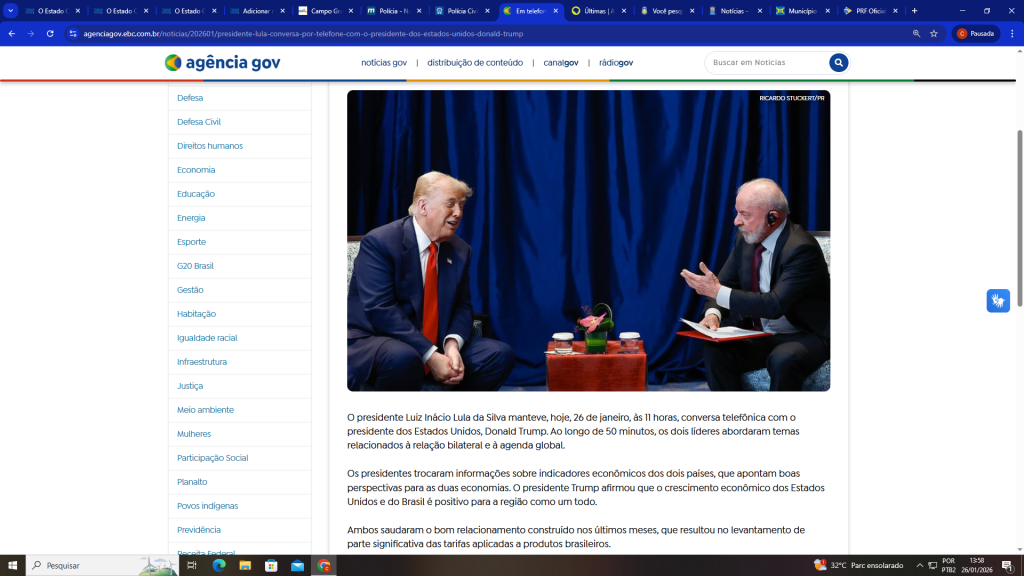Viewport: 1024px width, 576px height.
Task: Open the VLibras accessibility hands widget
Action: [x=997, y=300]
